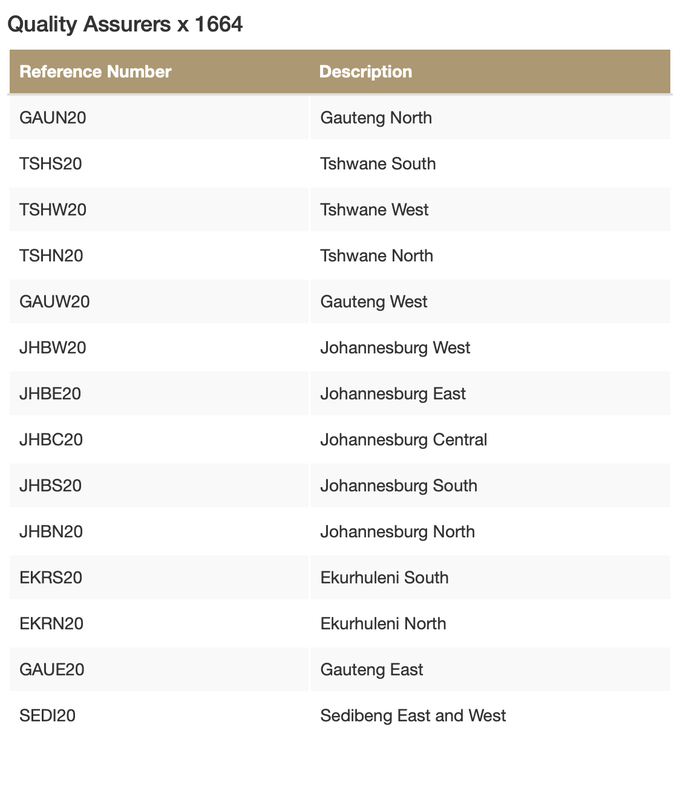Select reference number JHBN20
This screenshot has width=680, height=800.
pos(51,532)
